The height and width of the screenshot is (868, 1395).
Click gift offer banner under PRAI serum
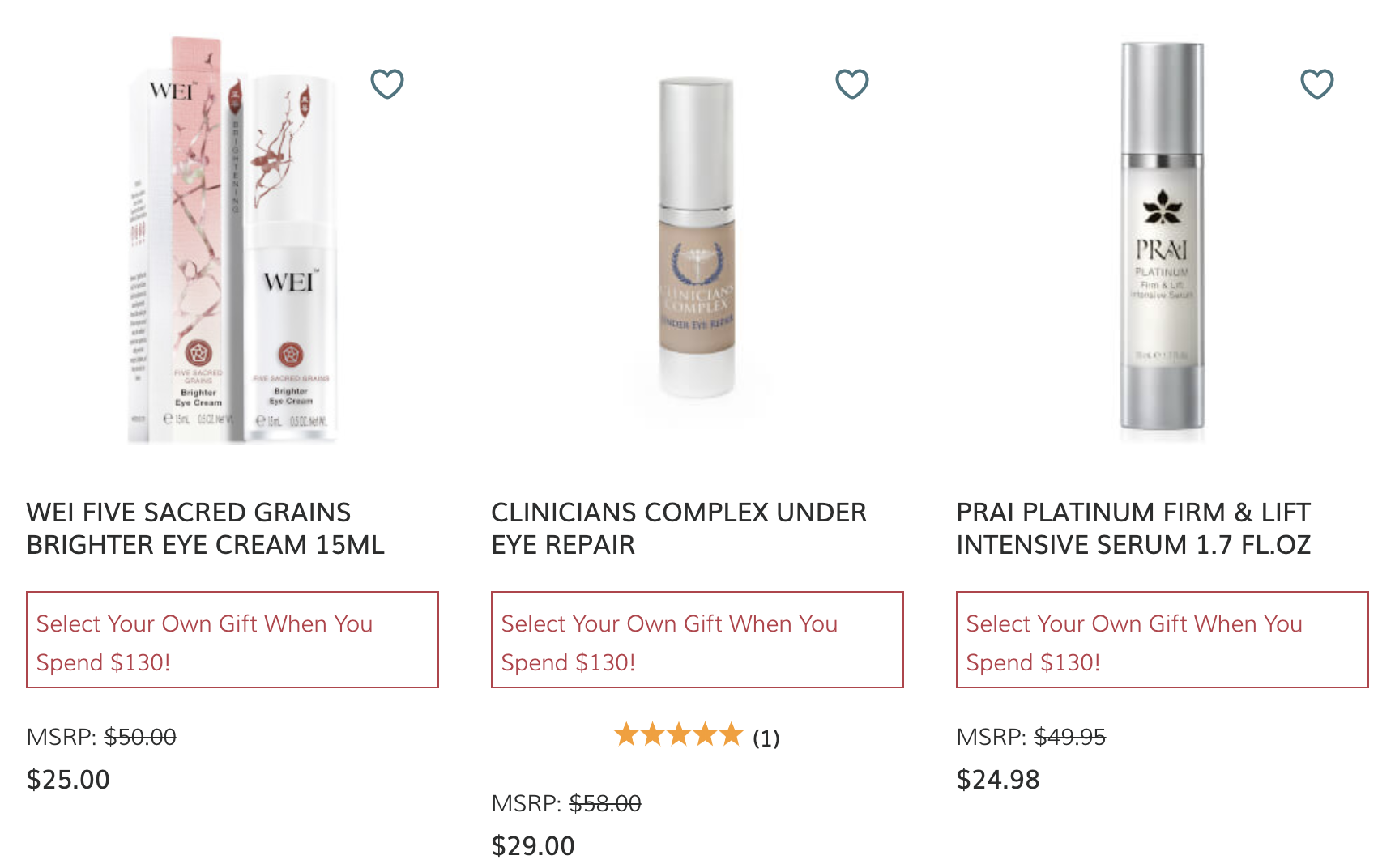pos(1162,640)
